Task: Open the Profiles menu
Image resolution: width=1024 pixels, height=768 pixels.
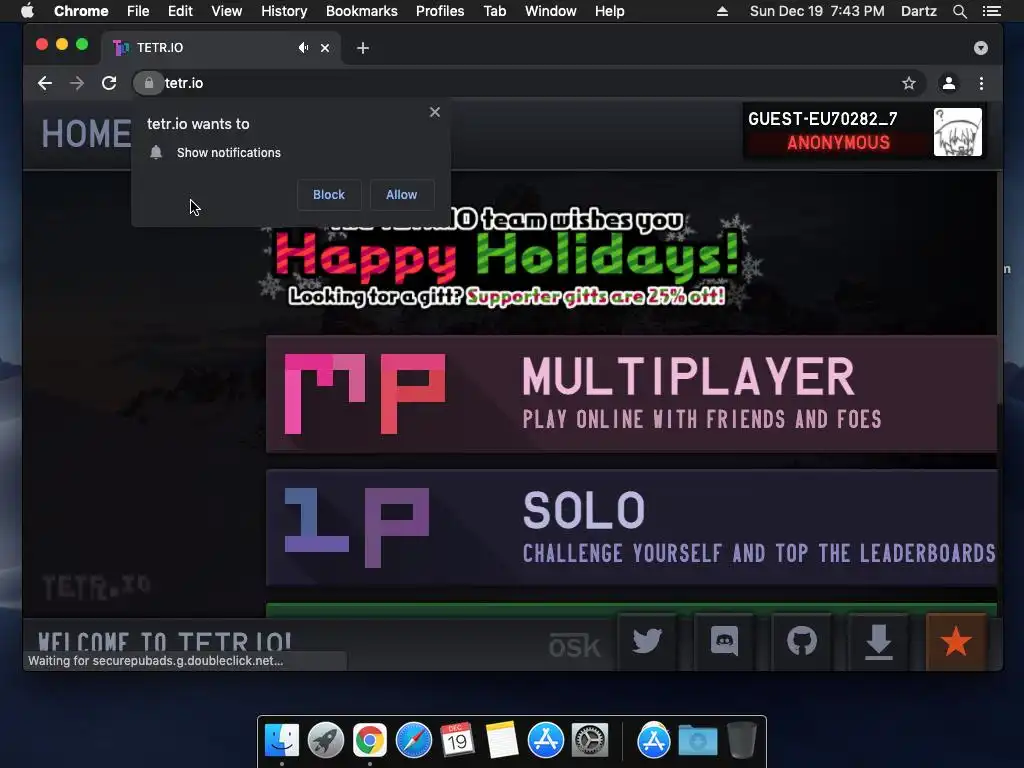Action: click(440, 11)
